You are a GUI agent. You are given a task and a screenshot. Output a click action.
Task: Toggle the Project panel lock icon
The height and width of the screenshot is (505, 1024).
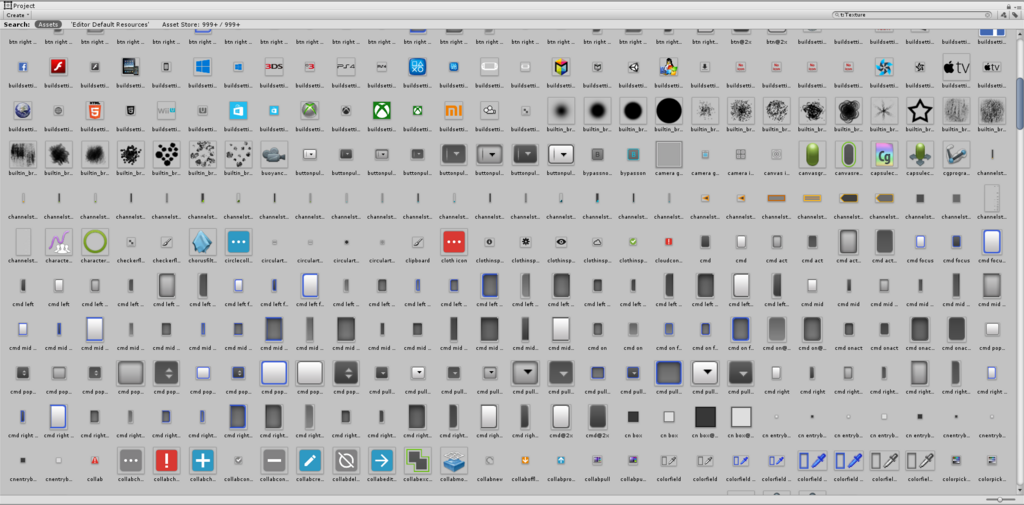(x=1009, y=5)
